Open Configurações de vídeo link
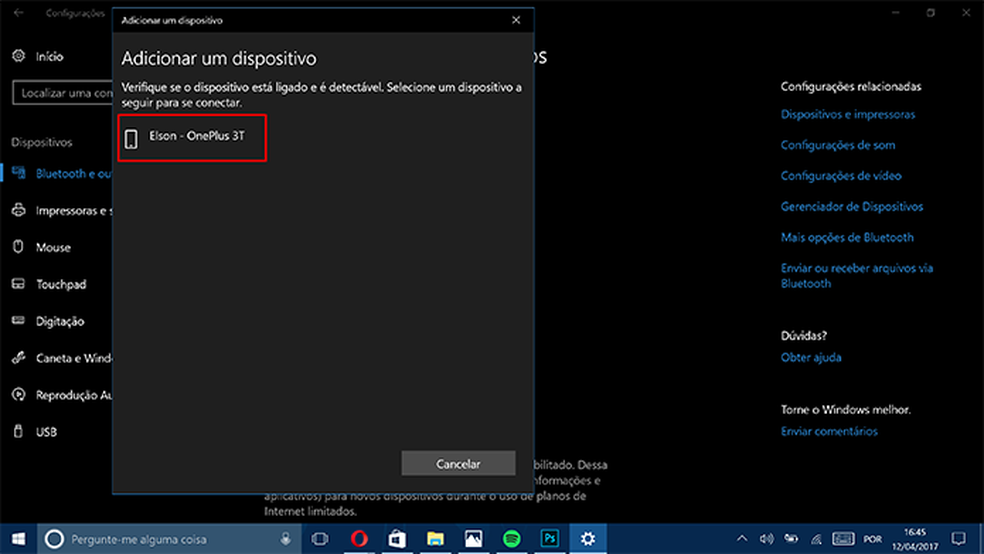984x554 pixels. click(x=841, y=176)
